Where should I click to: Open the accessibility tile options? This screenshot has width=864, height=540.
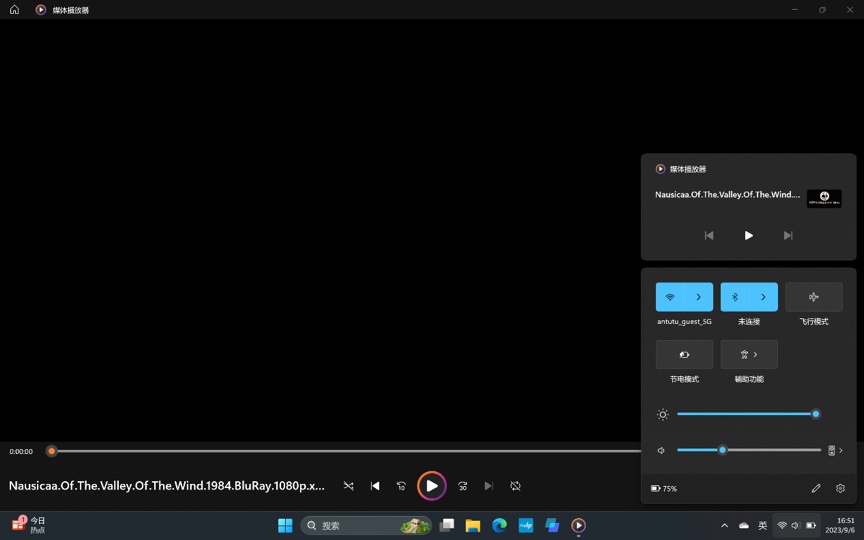click(749, 354)
